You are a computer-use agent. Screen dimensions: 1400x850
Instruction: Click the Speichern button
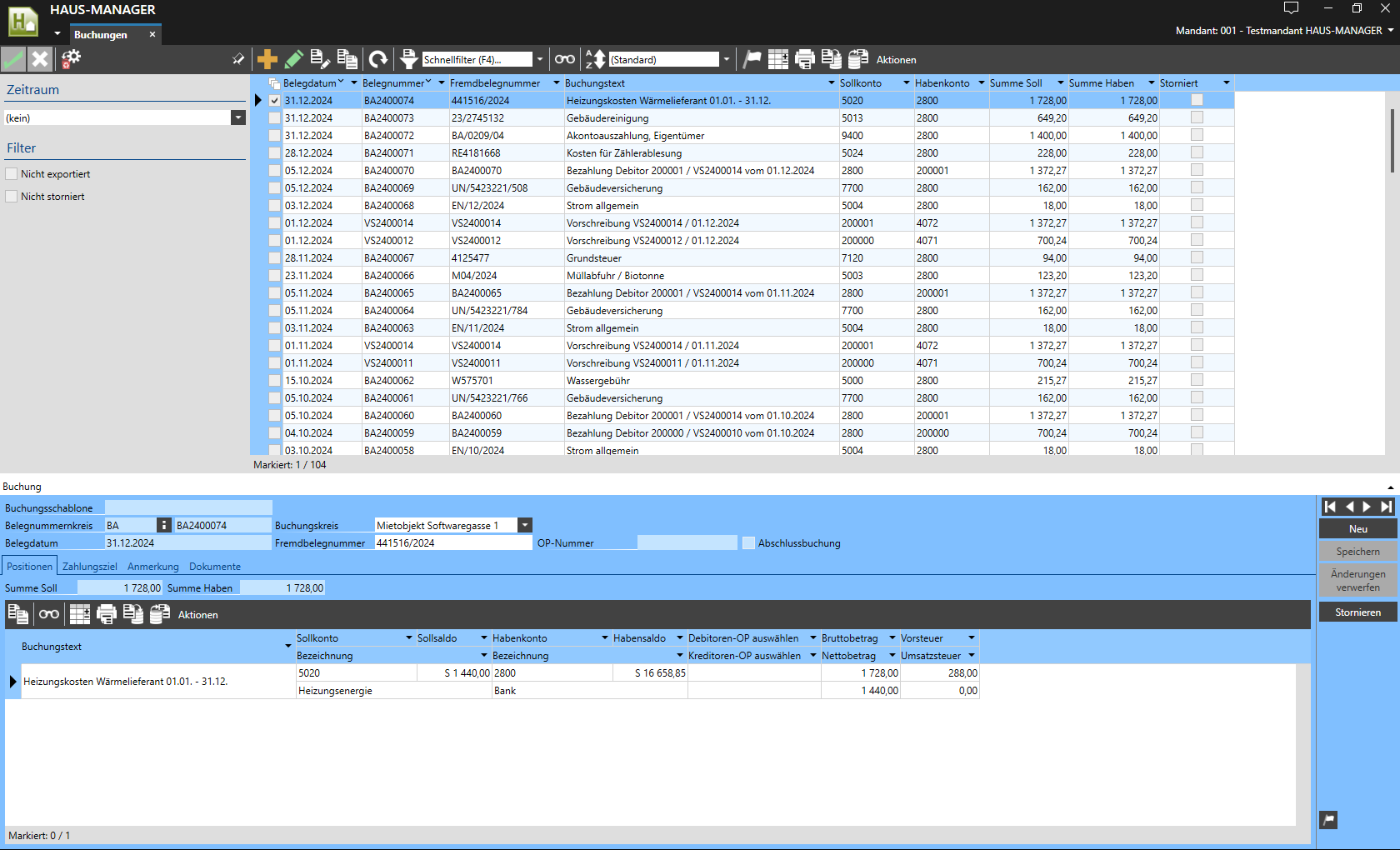[1358, 552]
